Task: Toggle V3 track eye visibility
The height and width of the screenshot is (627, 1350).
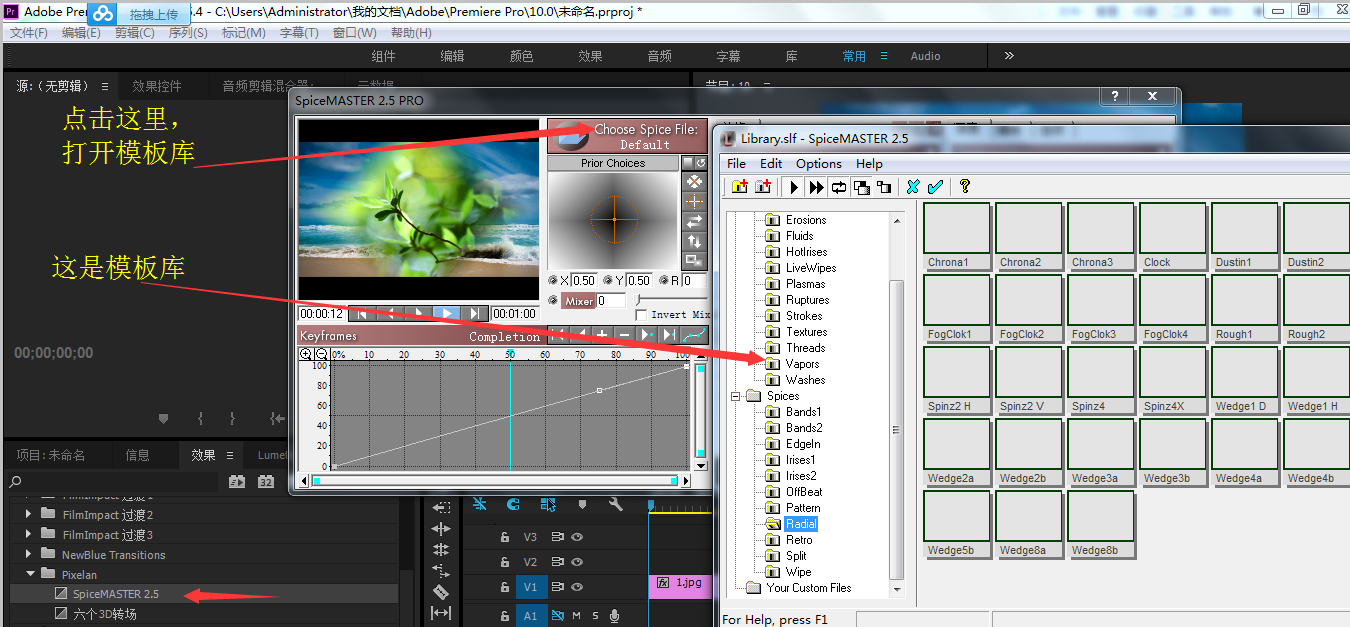Action: point(577,537)
